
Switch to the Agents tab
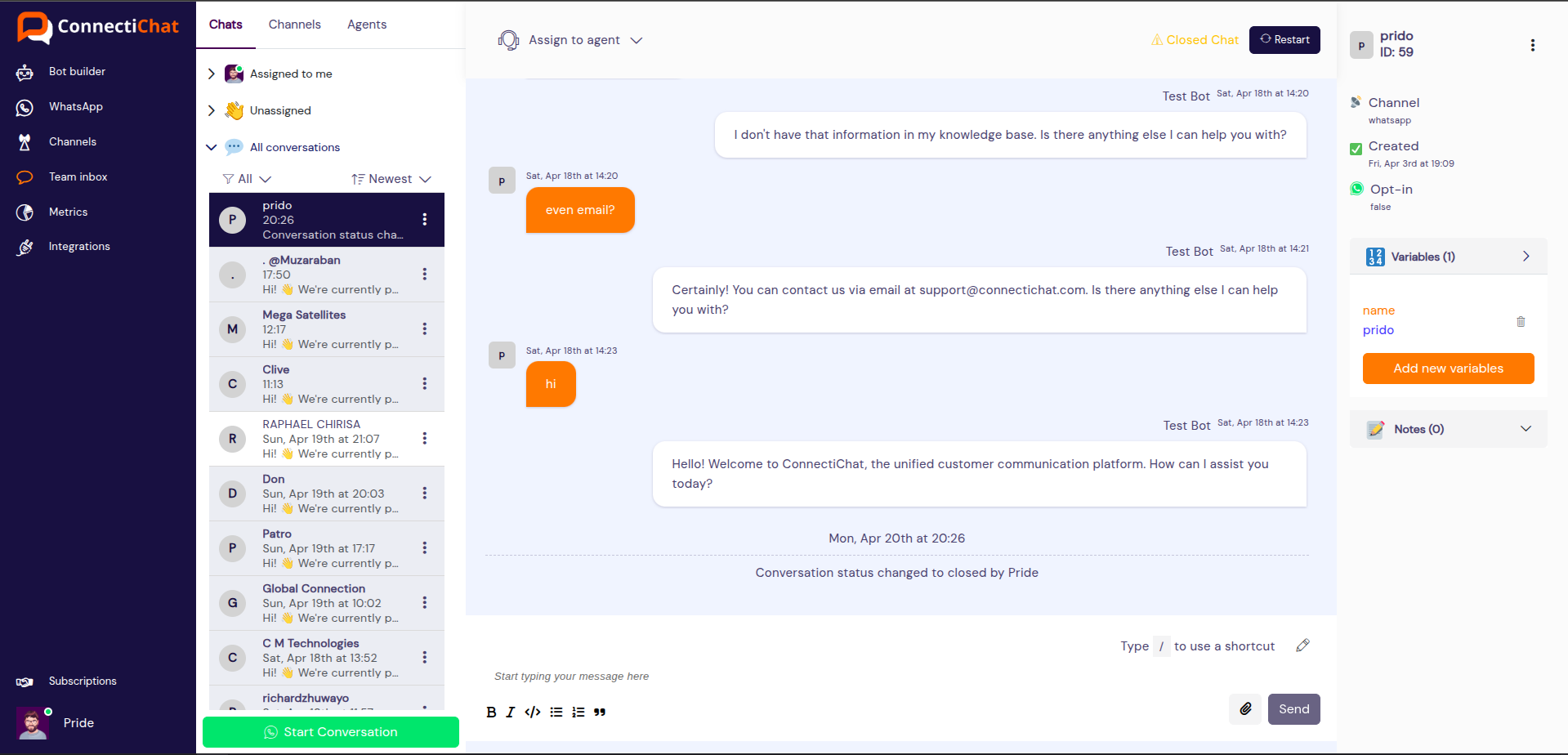coord(367,25)
